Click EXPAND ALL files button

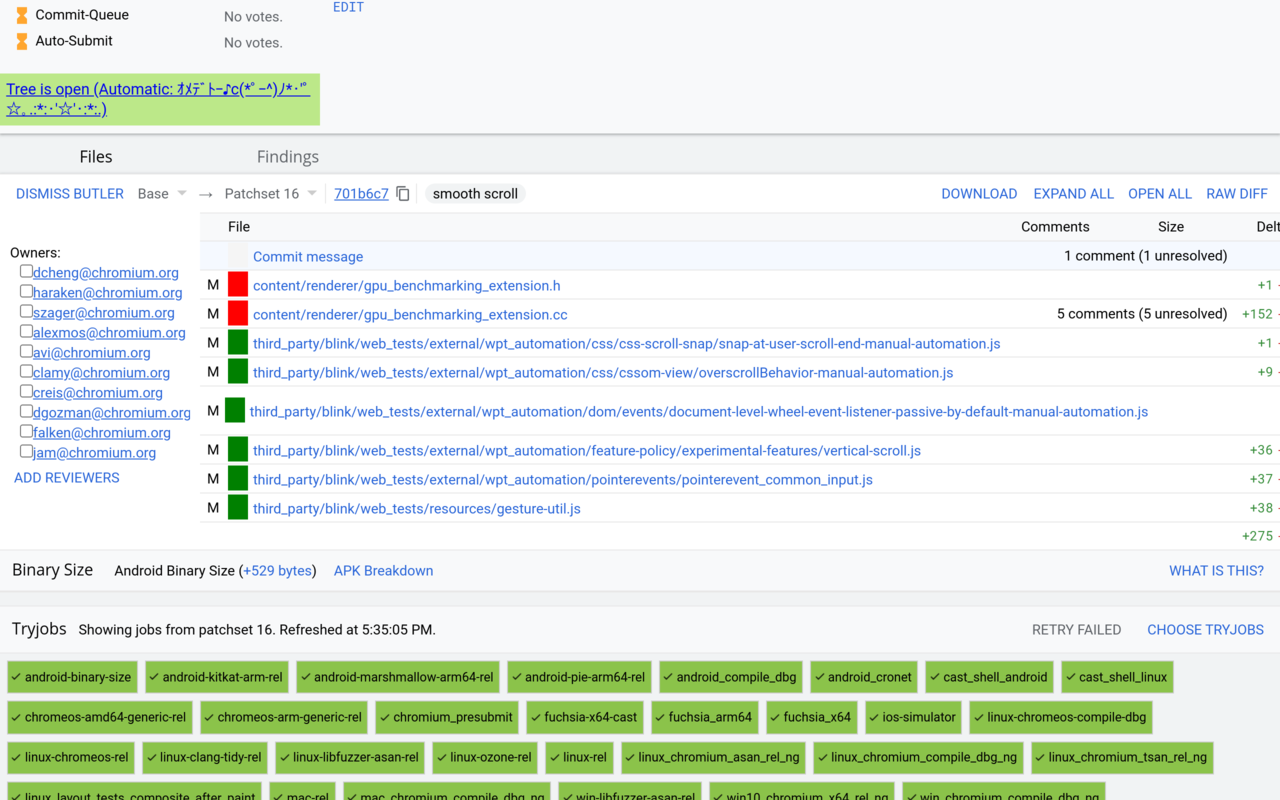1073,194
